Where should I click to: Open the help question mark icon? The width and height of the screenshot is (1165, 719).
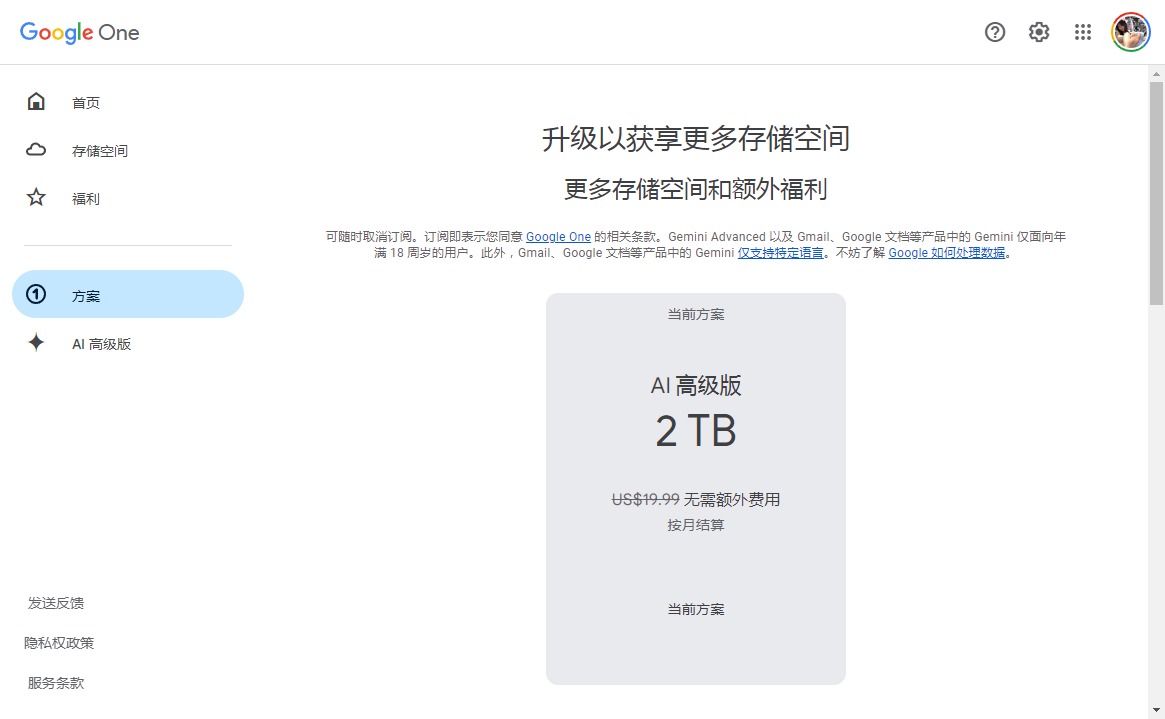coord(995,32)
